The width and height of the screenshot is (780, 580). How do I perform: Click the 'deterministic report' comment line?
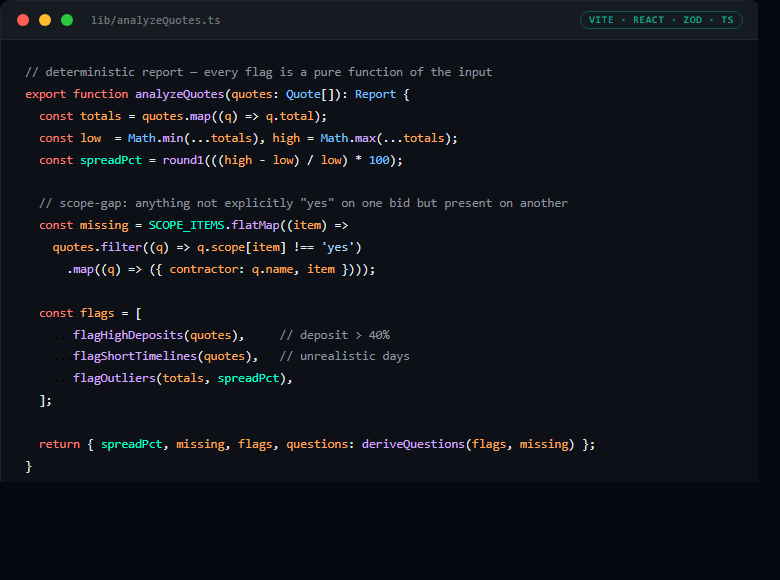(x=259, y=72)
